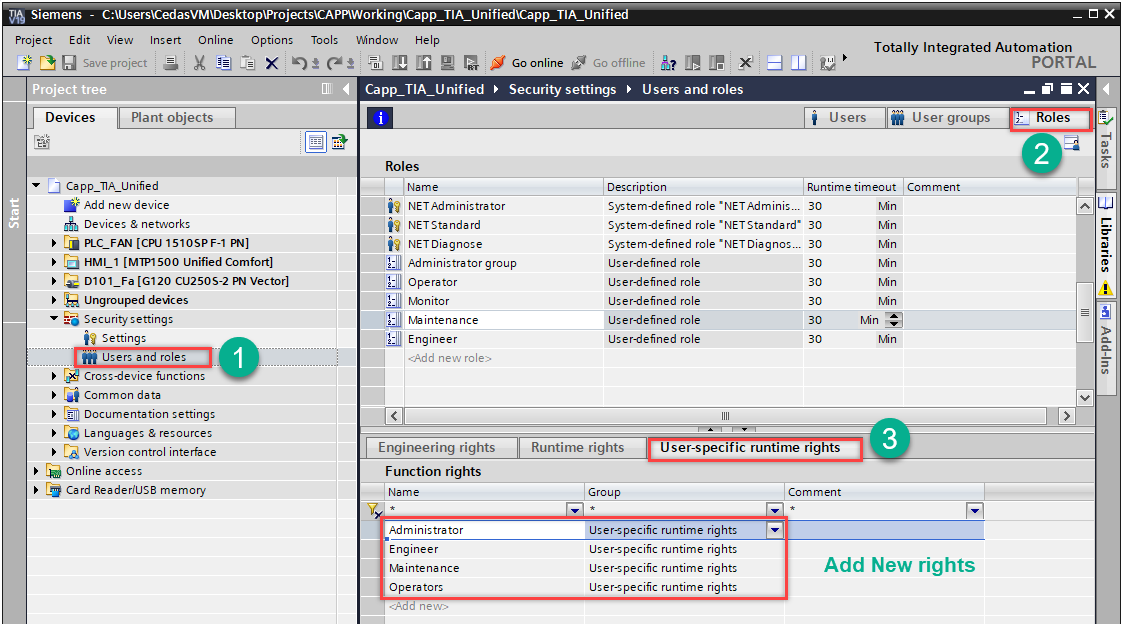This screenshot has height=624, width=1123.
Task: Expand the PLC_FAN device node
Action: coord(54,243)
